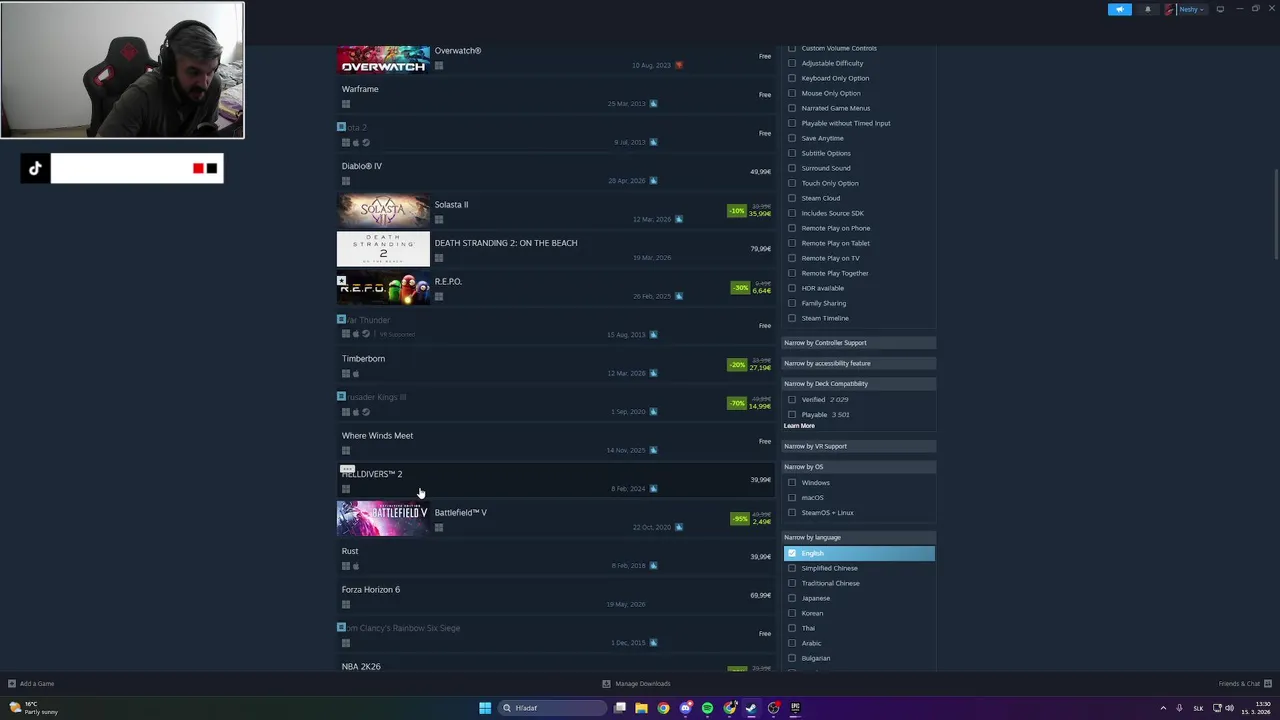The height and width of the screenshot is (720, 1280).
Task: Click the Windows platform icon under Rust
Action: pyautogui.click(x=346, y=566)
